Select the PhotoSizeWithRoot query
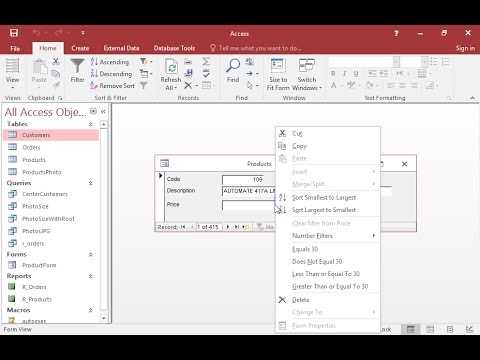 click(x=51, y=219)
